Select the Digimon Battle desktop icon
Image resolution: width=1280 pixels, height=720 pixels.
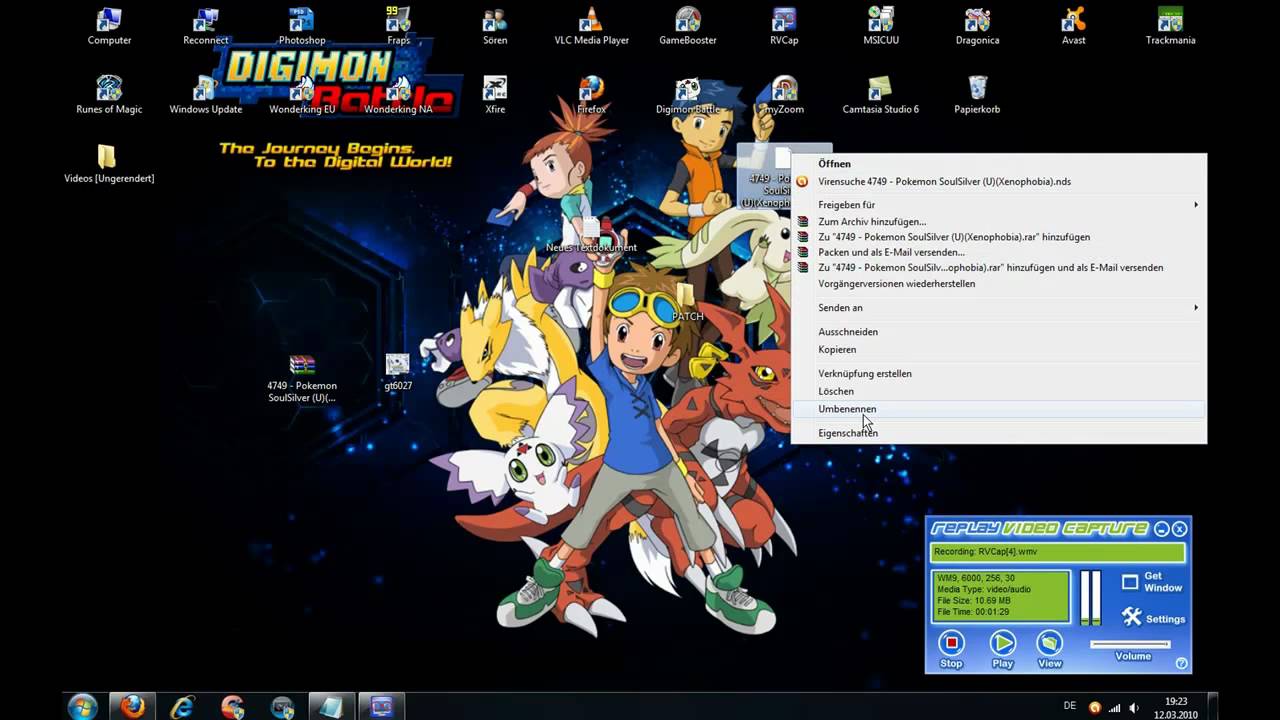[688, 95]
